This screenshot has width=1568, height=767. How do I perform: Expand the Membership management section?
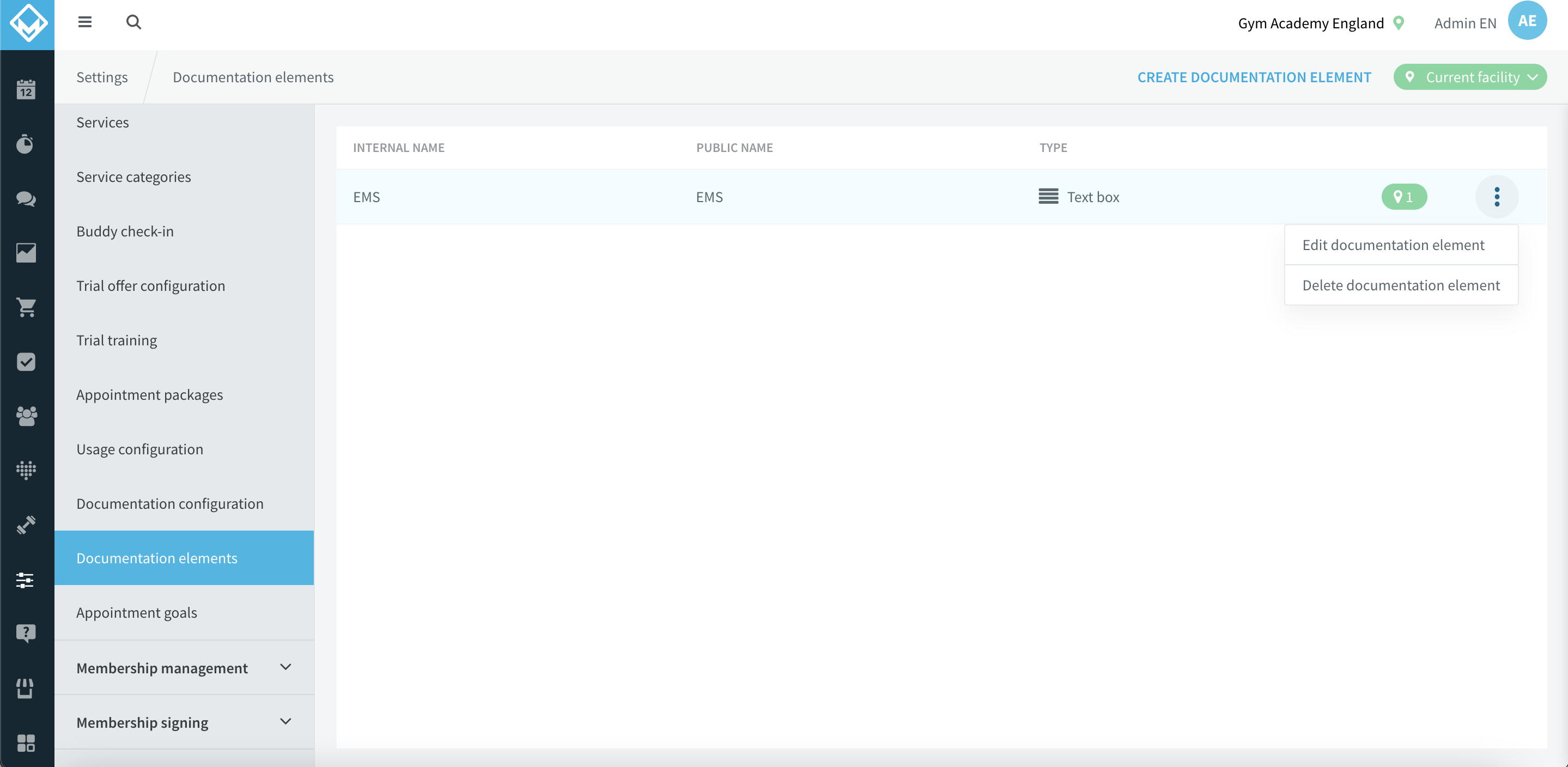pos(185,668)
